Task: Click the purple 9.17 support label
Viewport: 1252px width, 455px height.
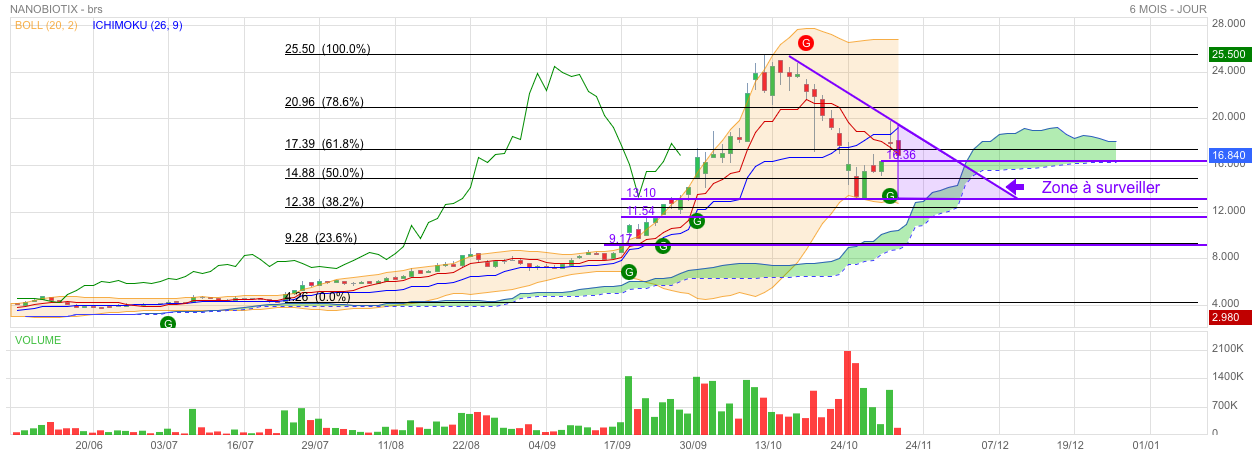Action: [x=620, y=239]
